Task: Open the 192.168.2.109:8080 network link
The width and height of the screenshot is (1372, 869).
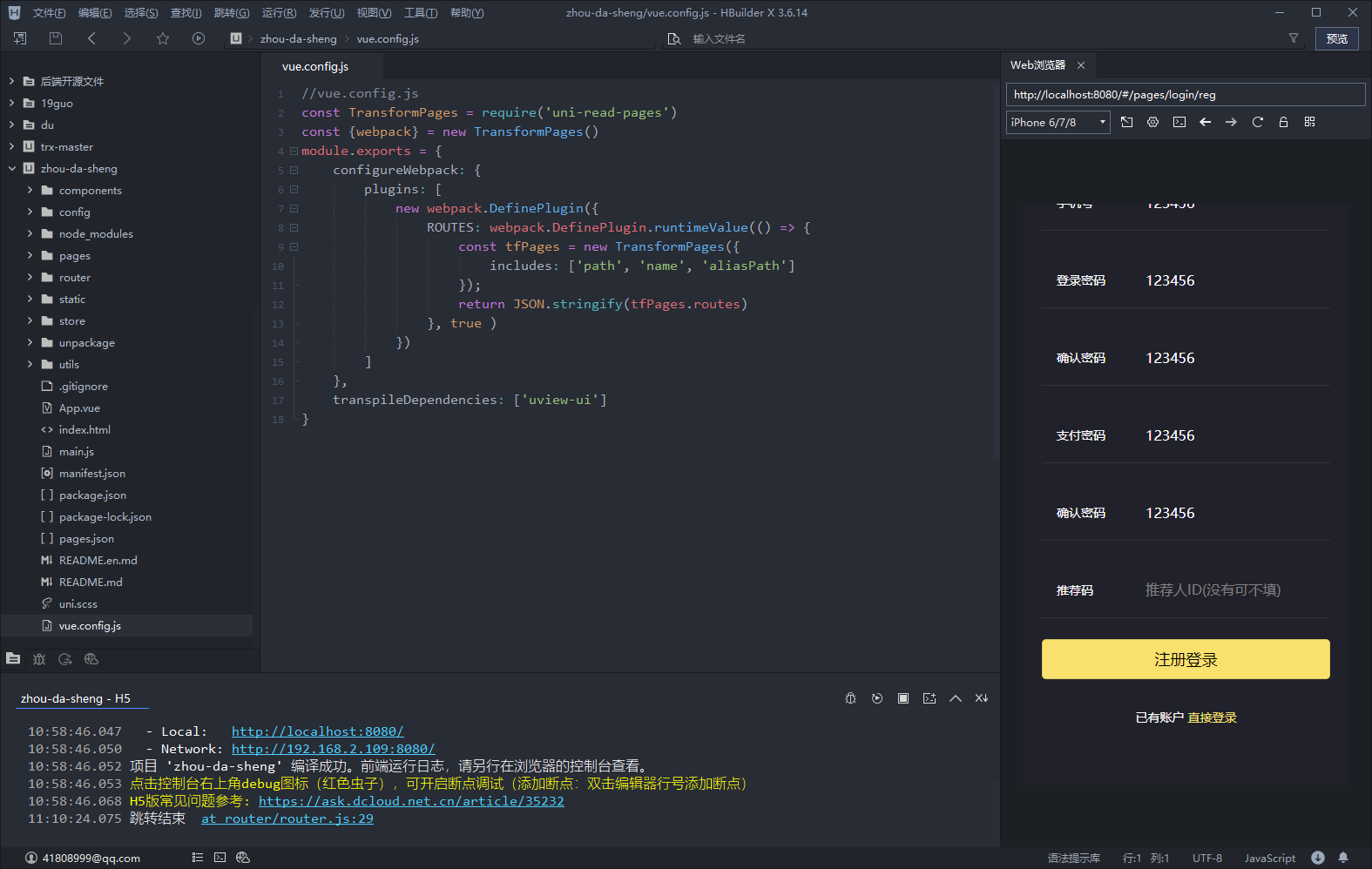Action: click(x=333, y=749)
